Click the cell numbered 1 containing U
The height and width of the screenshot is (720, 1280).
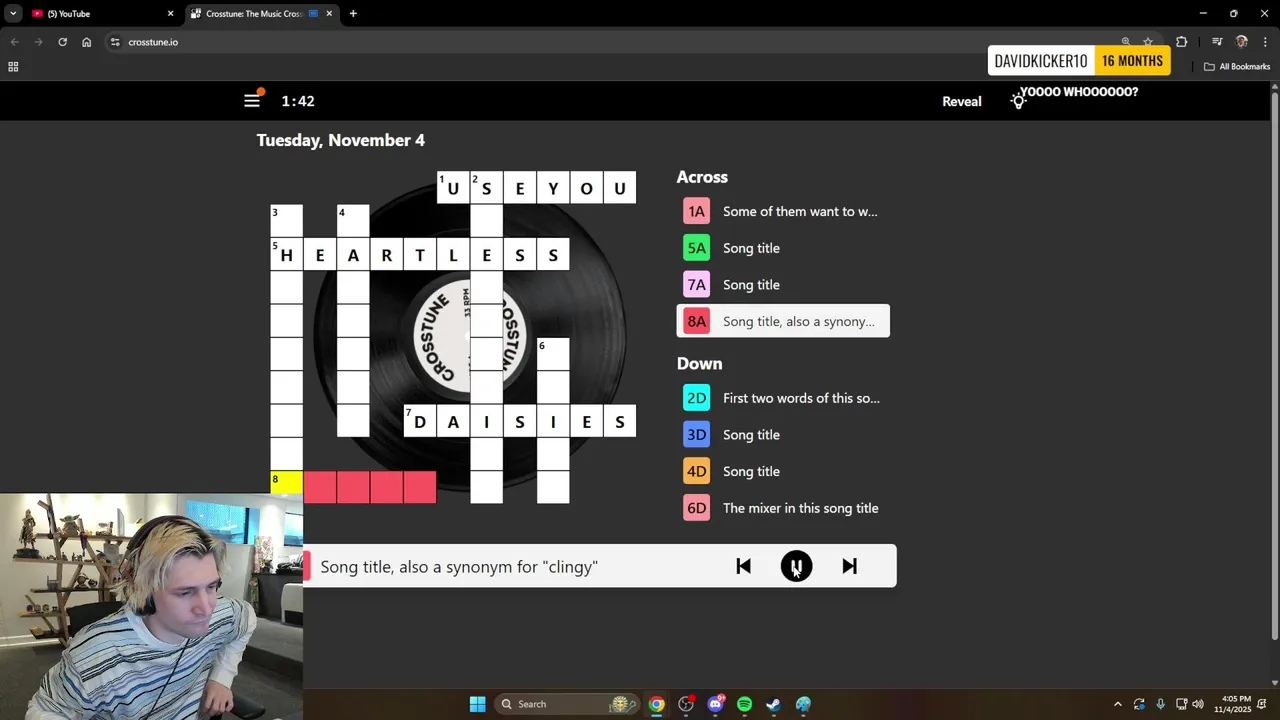453,187
